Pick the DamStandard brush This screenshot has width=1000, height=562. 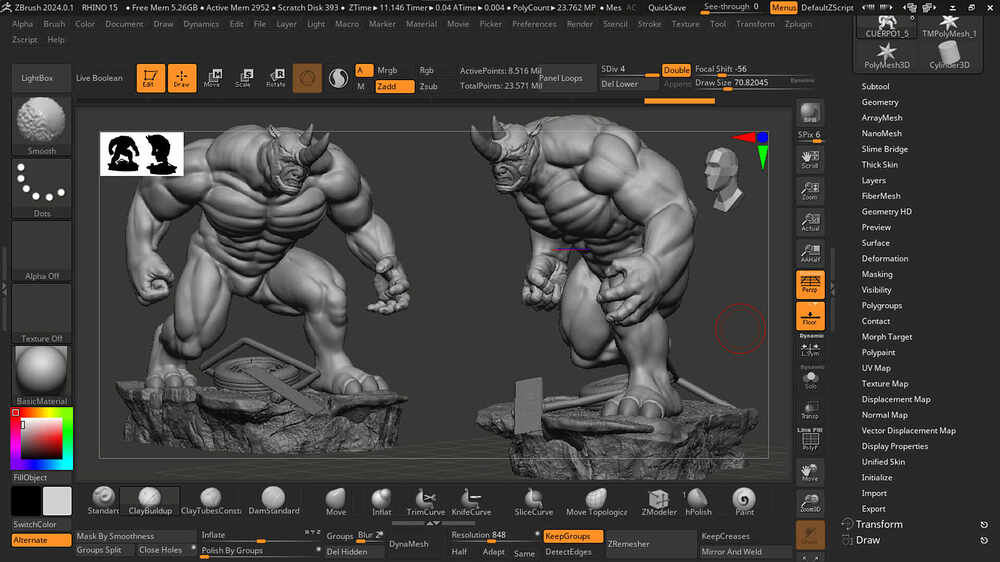pos(274,501)
